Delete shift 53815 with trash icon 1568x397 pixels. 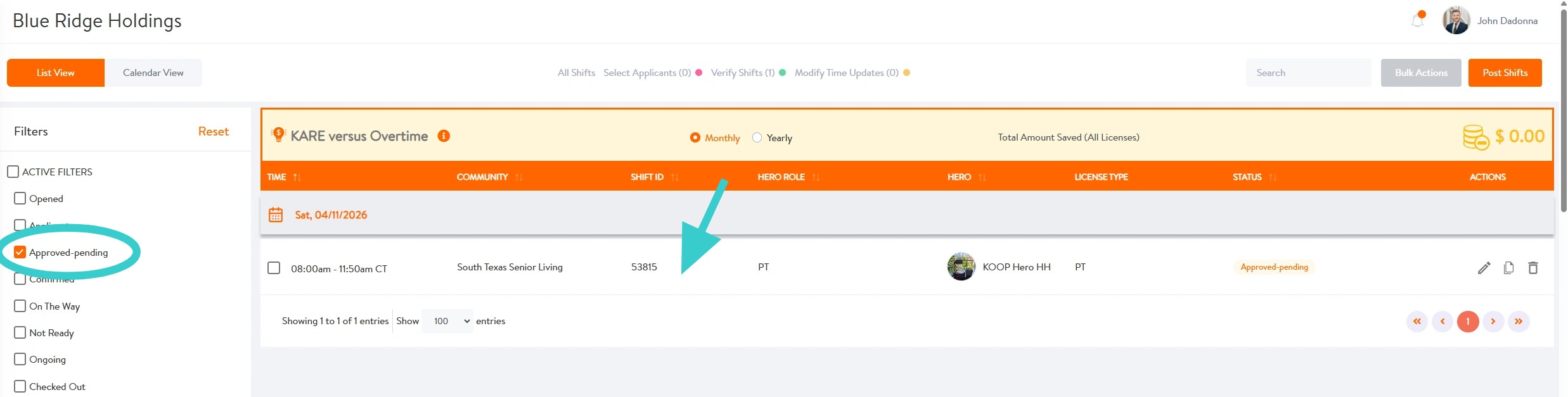1533,268
